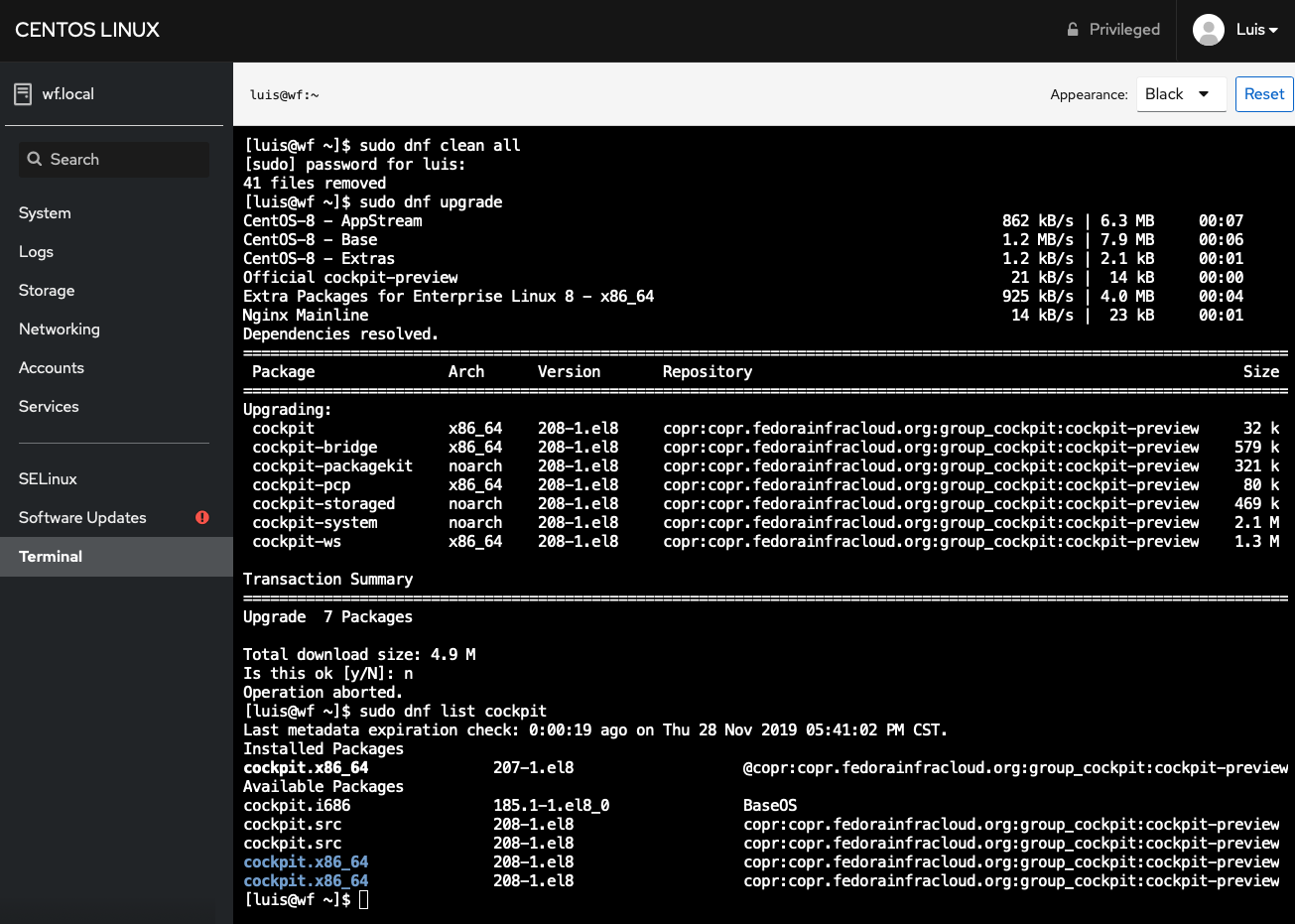This screenshot has width=1295, height=924.
Task: Click the Privileged lock icon
Action: [1072, 30]
